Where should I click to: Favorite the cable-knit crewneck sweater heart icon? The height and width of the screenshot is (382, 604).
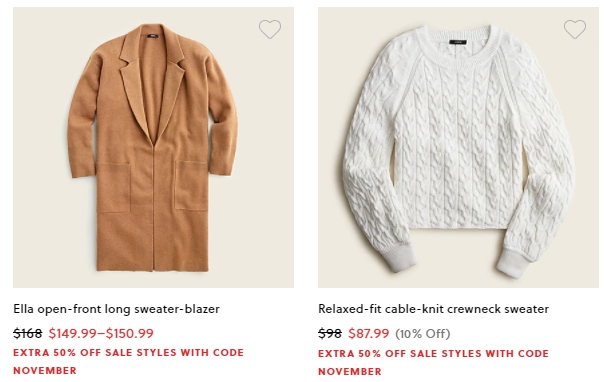[x=575, y=29]
